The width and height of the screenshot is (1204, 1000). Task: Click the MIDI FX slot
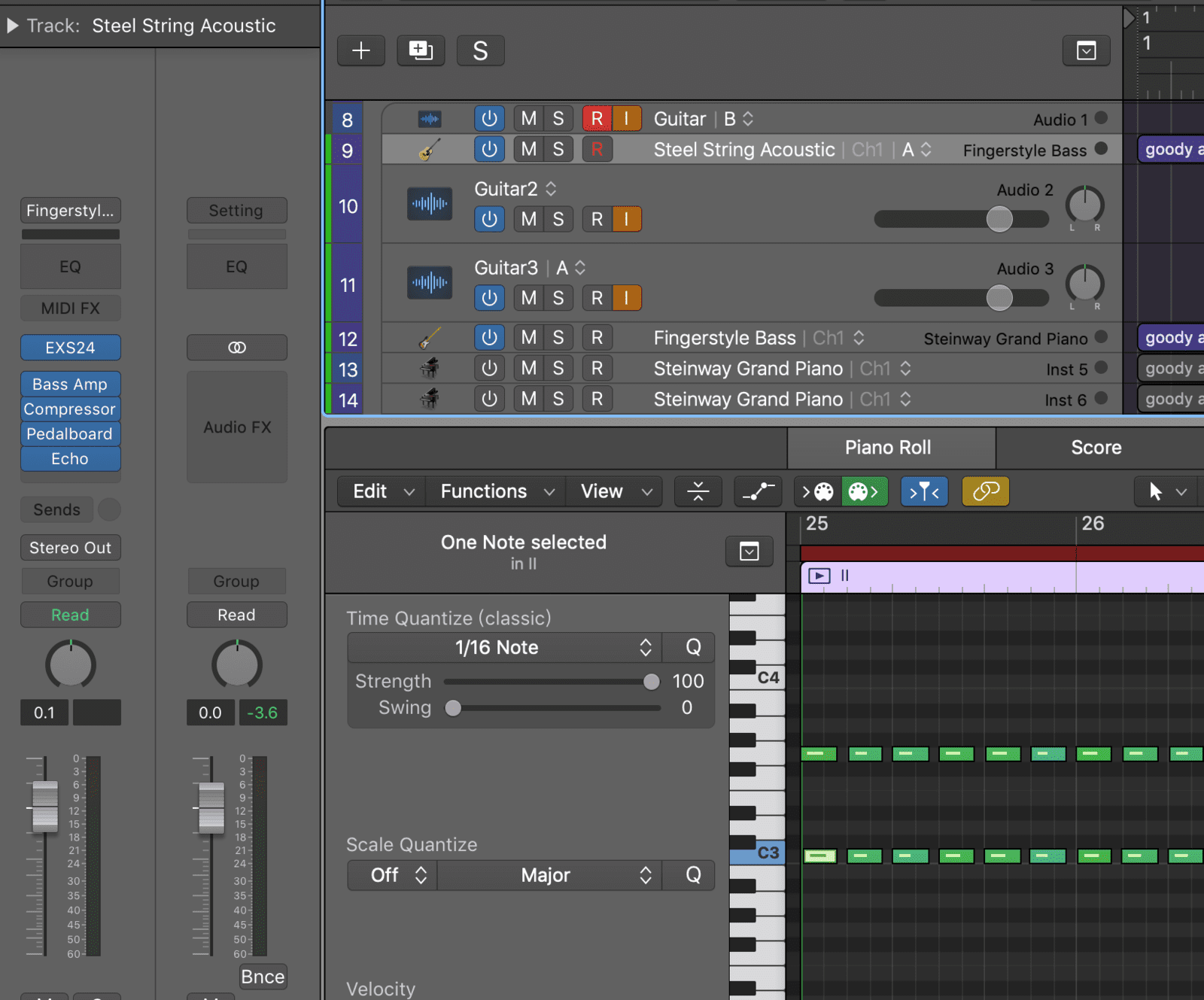[x=70, y=309]
